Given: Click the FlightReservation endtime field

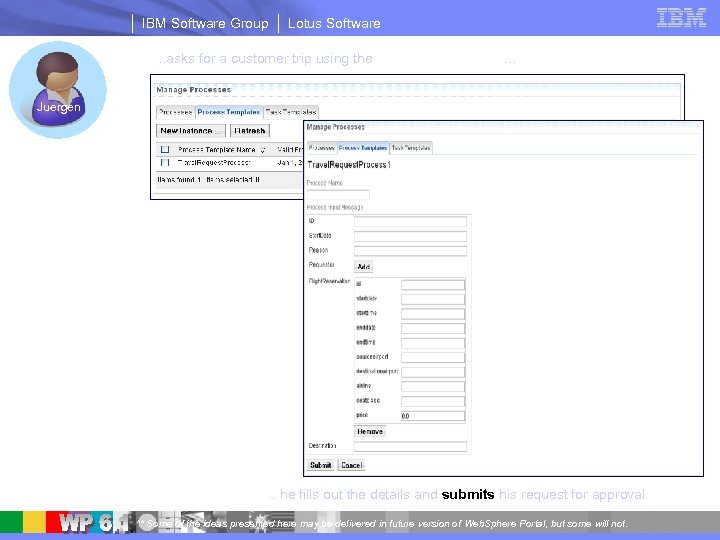Looking at the screenshot, I should [x=433, y=343].
